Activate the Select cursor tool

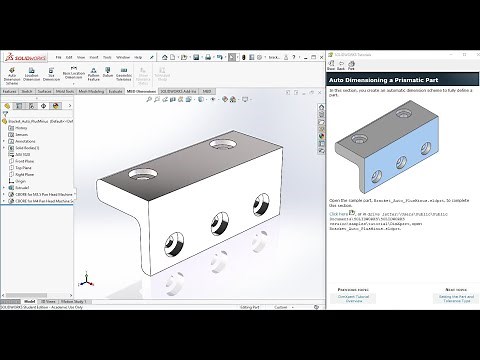[x=232, y=57]
